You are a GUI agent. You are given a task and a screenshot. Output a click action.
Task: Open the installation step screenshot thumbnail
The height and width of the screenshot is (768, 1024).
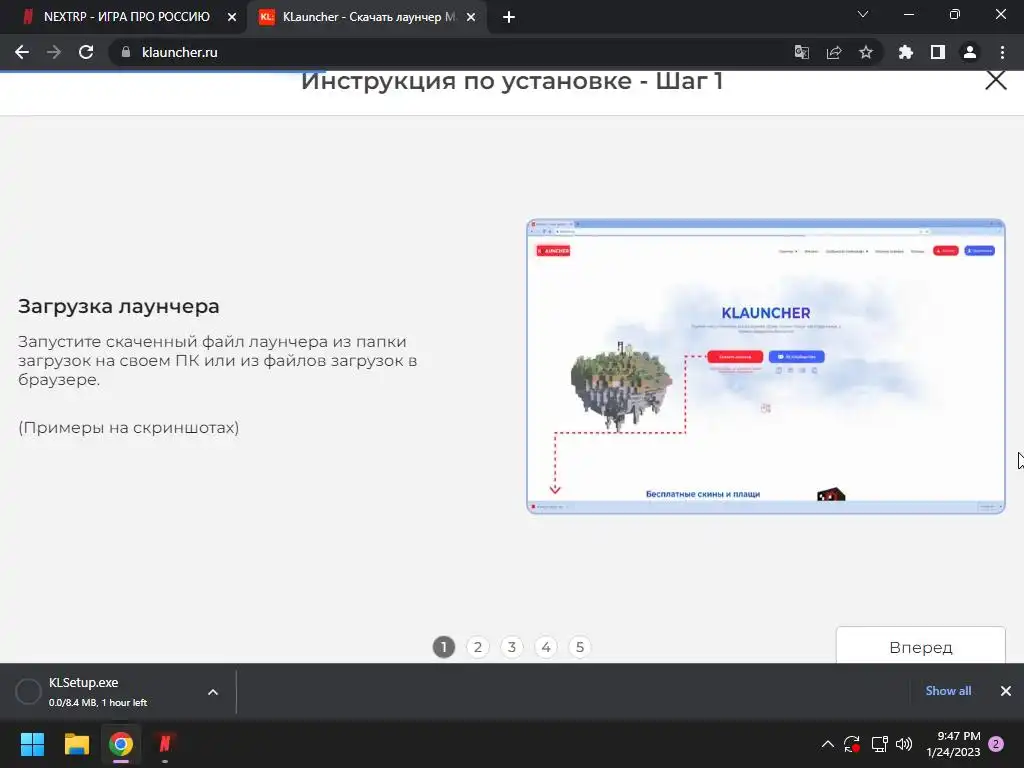766,366
